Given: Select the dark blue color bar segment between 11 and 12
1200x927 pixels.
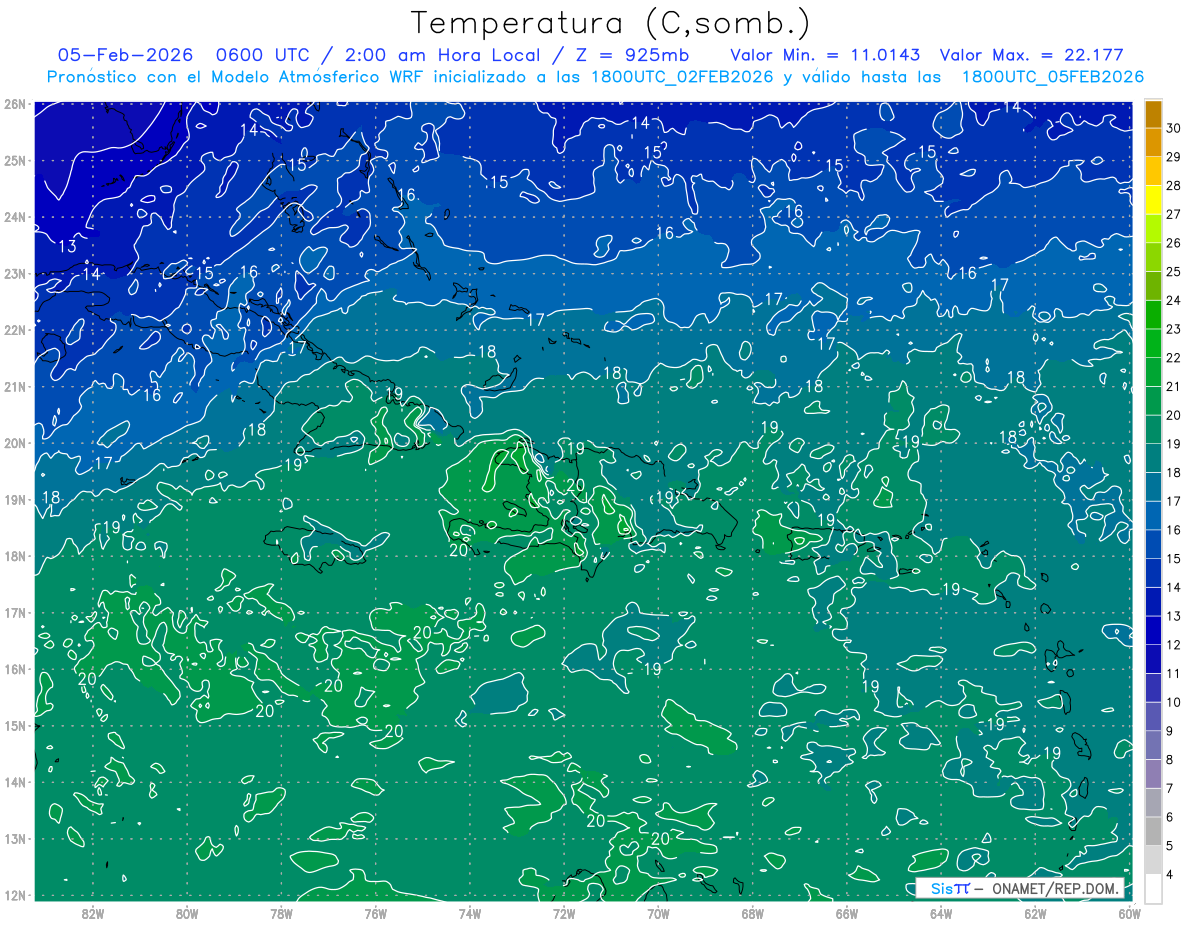Looking at the screenshot, I should [1154, 659].
